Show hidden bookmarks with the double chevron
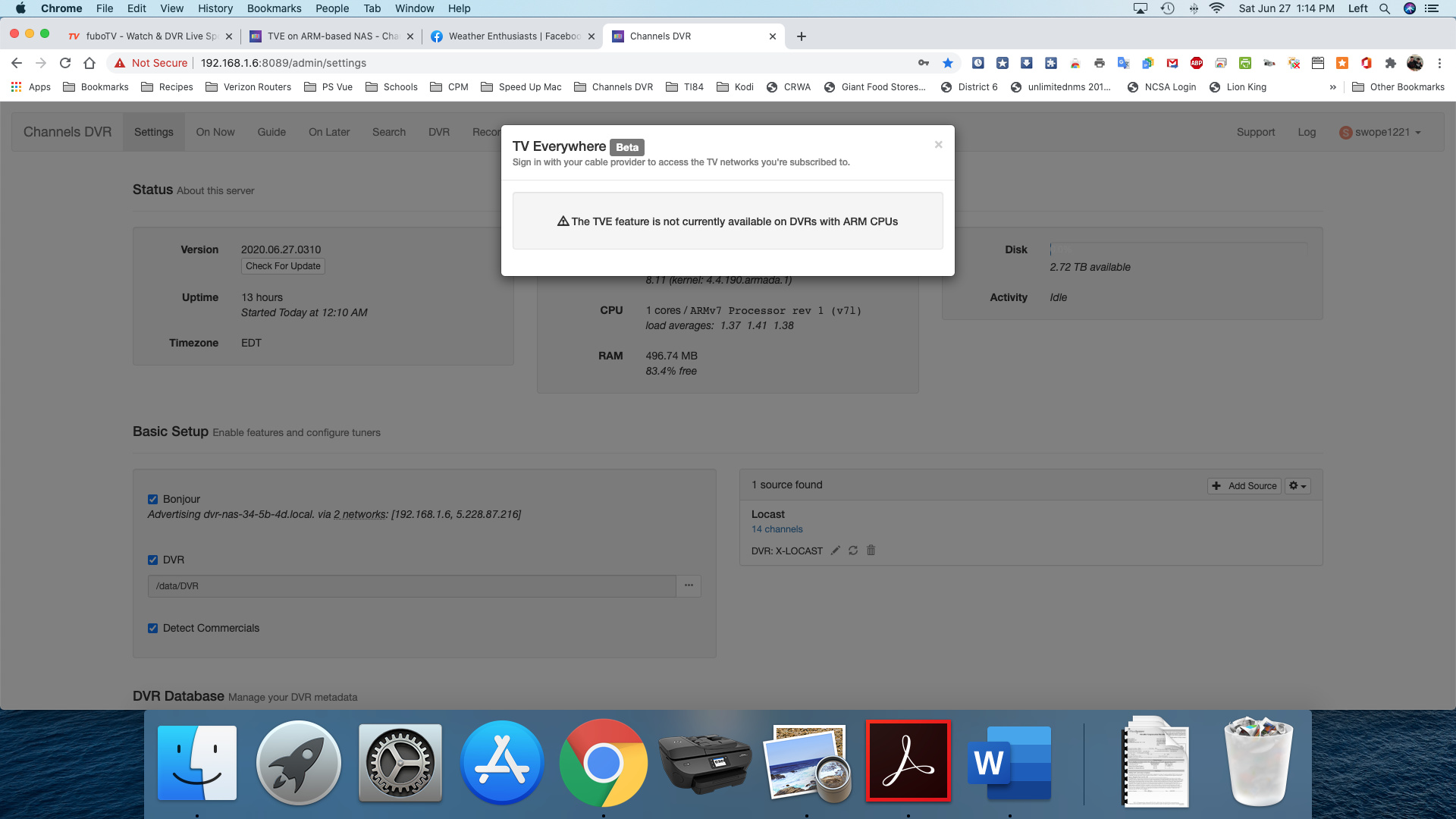 (x=1332, y=87)
